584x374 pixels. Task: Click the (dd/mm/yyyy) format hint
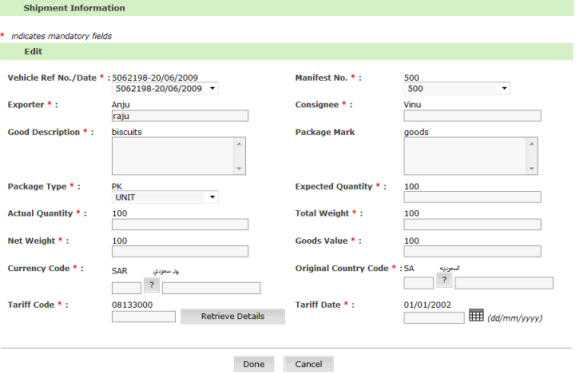515,318
